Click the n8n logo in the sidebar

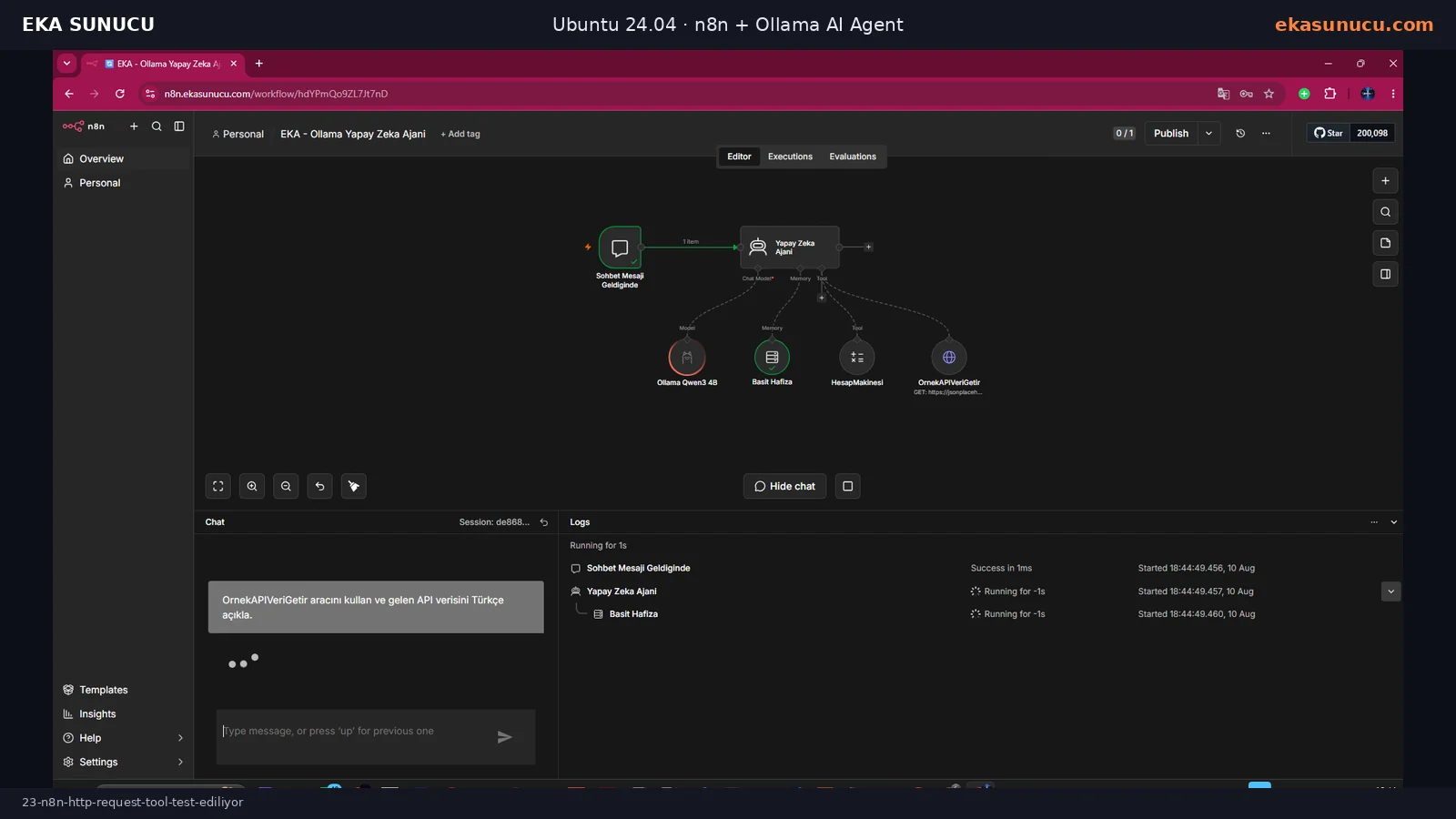pos(84,126)
